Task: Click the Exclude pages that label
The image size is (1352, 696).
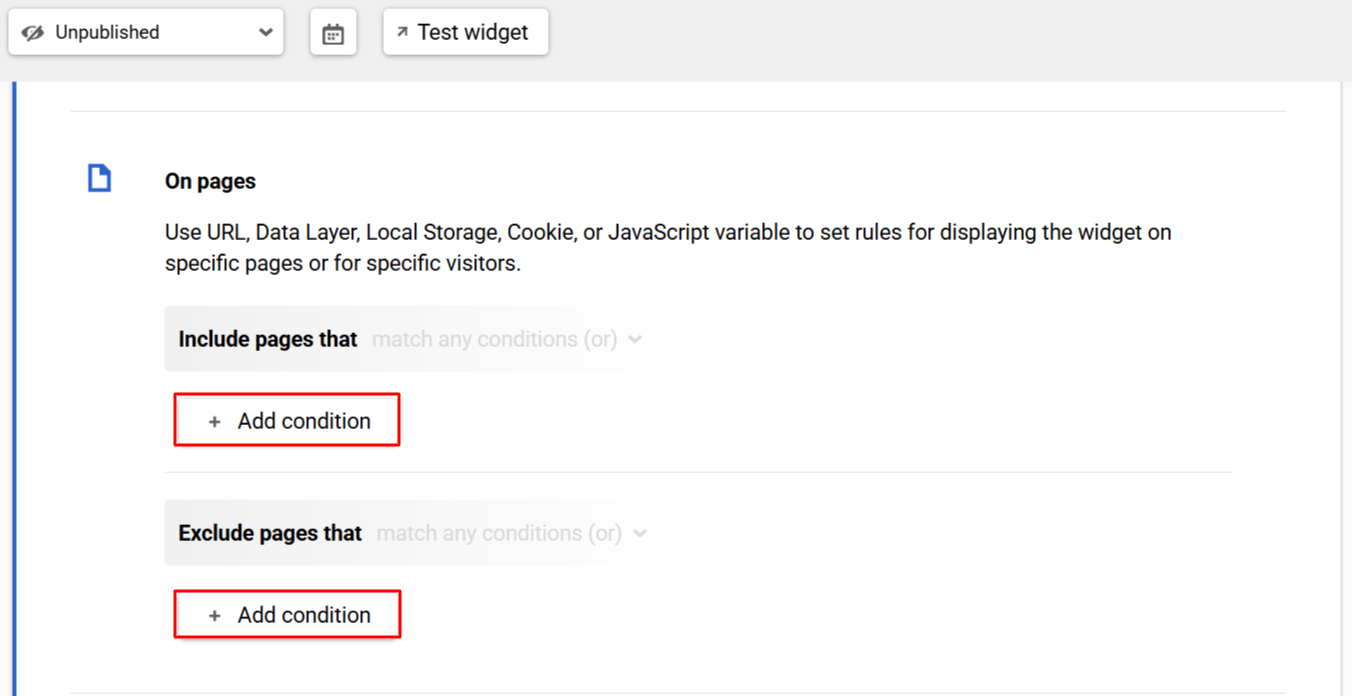Action: pyautogui.click(x=270, y=533)
